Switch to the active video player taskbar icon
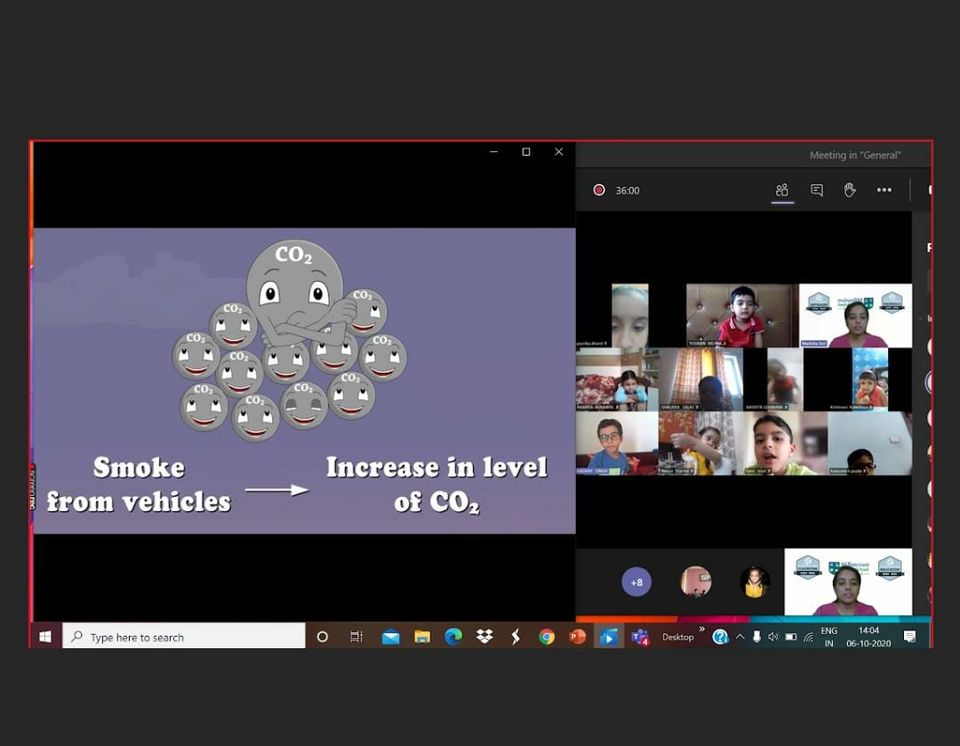The height and width of the screenshot is (746, 960). (609, 638)
